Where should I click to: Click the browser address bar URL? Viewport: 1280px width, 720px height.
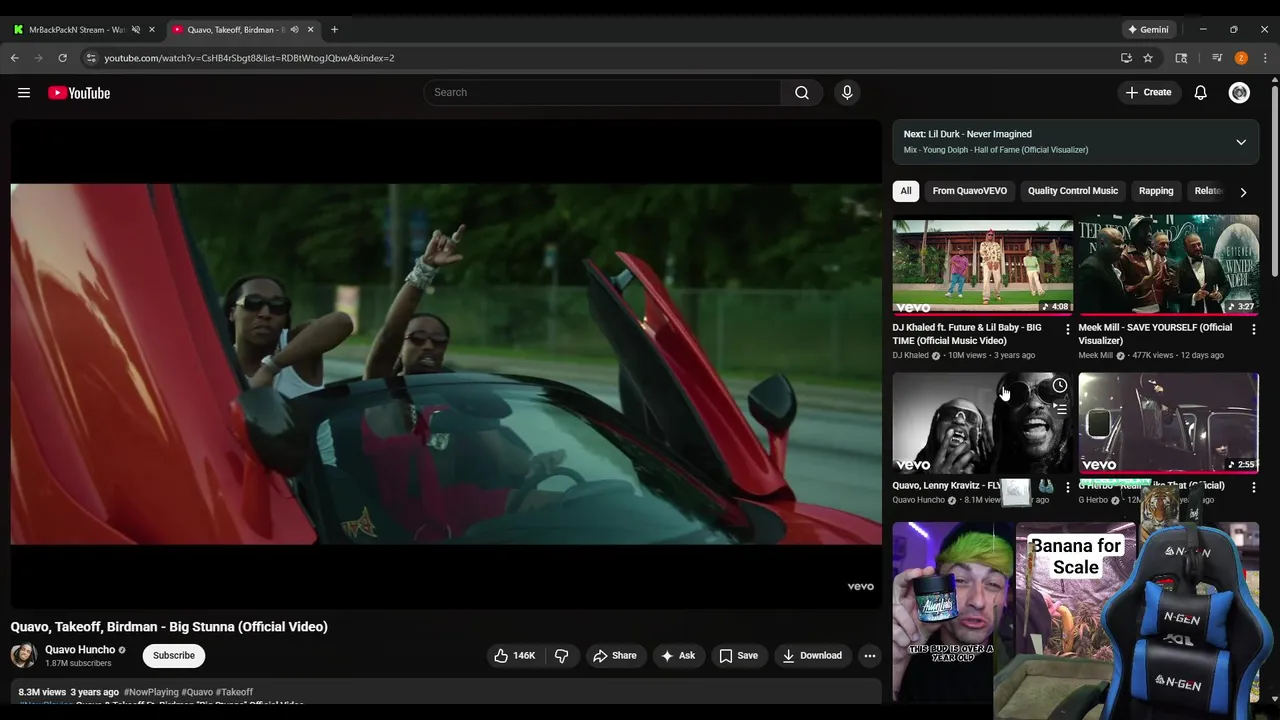(249, 58)
